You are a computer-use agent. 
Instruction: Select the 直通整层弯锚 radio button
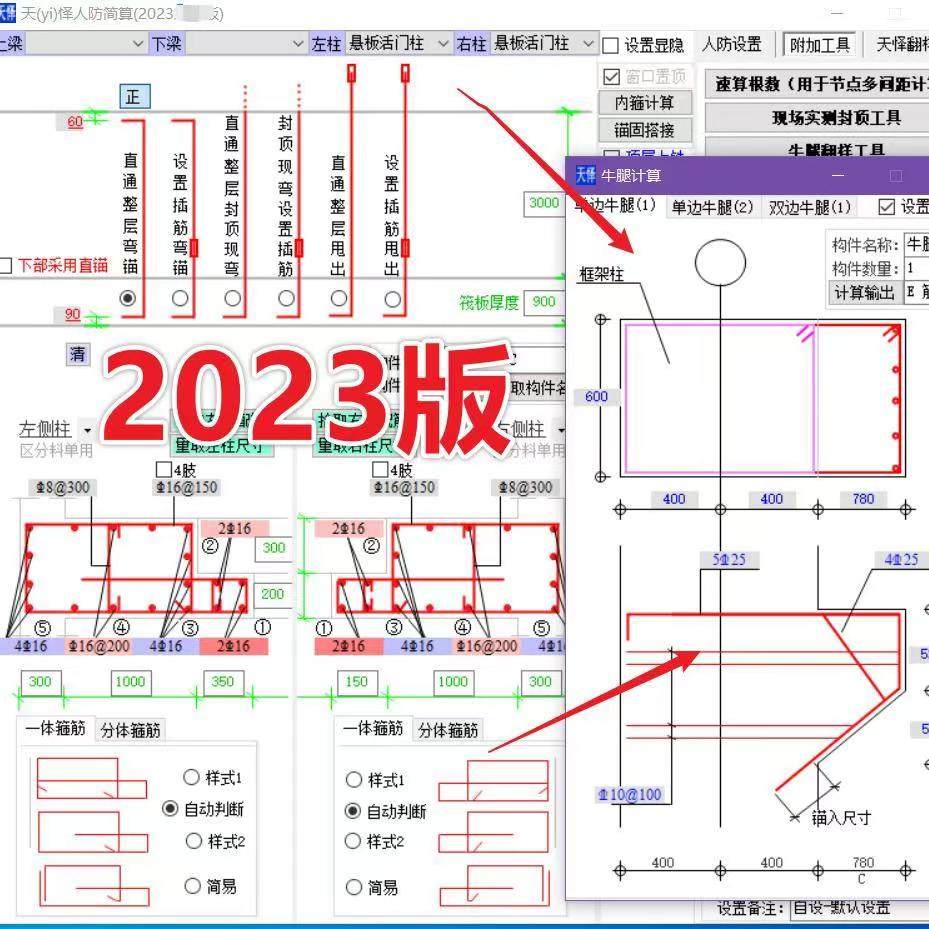pyautogui.click(x=127, y=298)
